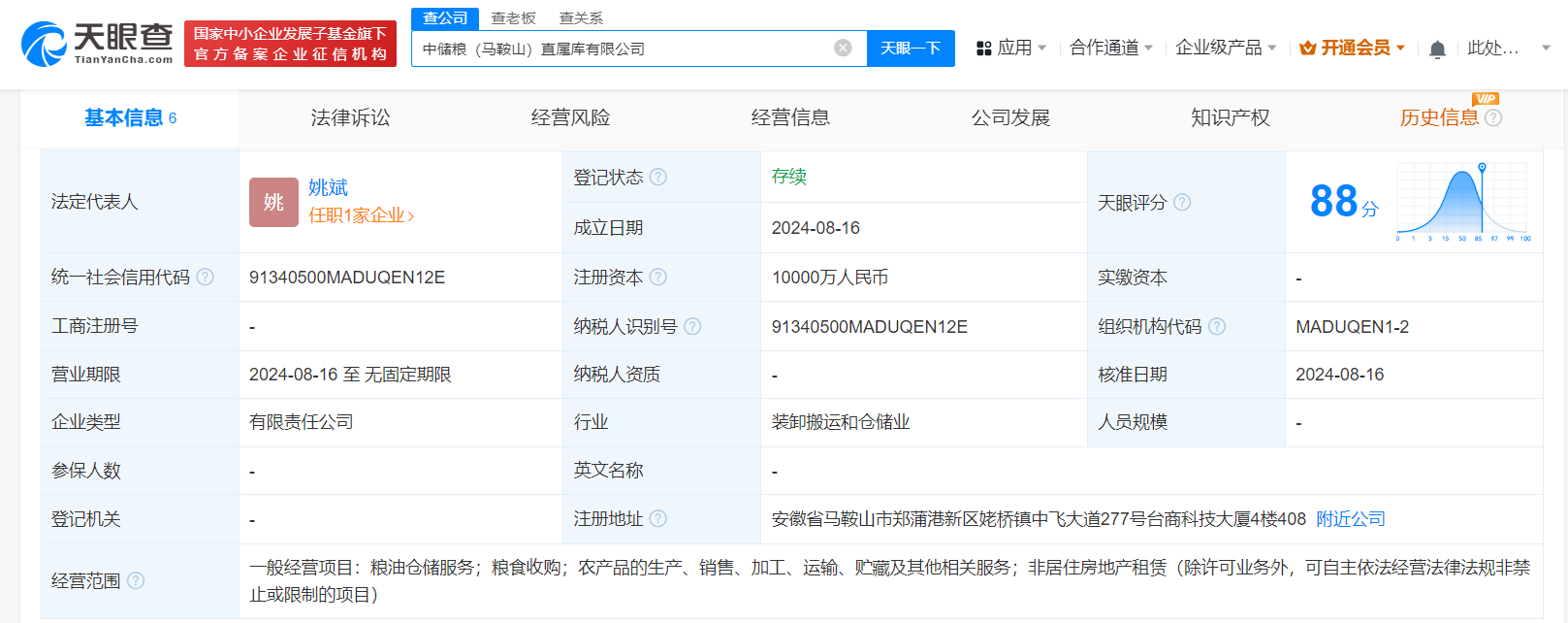This screenshot has width=1568, height=623.
Task: Click 纳税人识别号 value 91340500MADUQEN12E
Action: 870,327
